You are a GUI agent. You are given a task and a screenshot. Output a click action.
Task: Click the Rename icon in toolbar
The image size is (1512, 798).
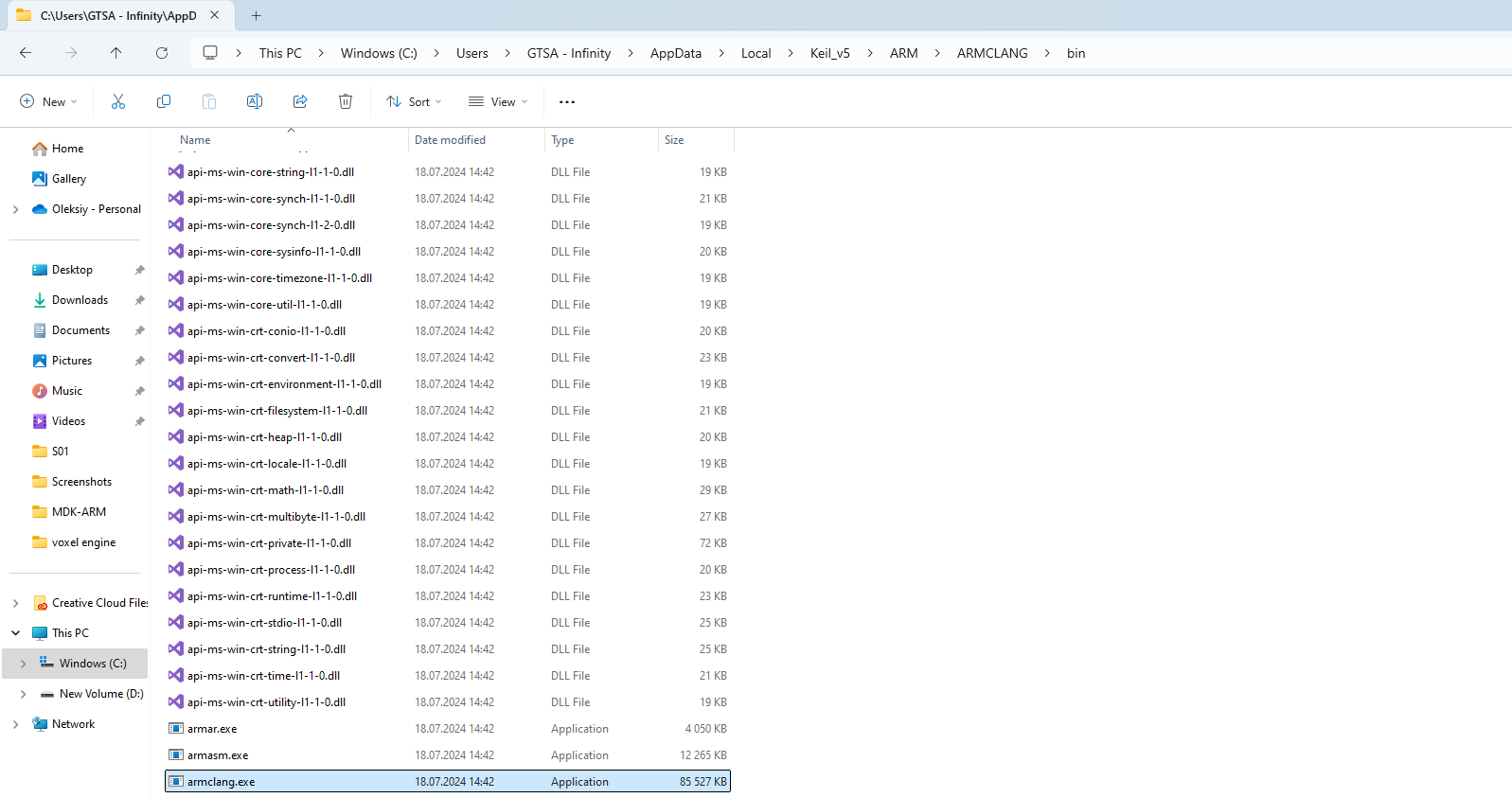tap(255, 101)
